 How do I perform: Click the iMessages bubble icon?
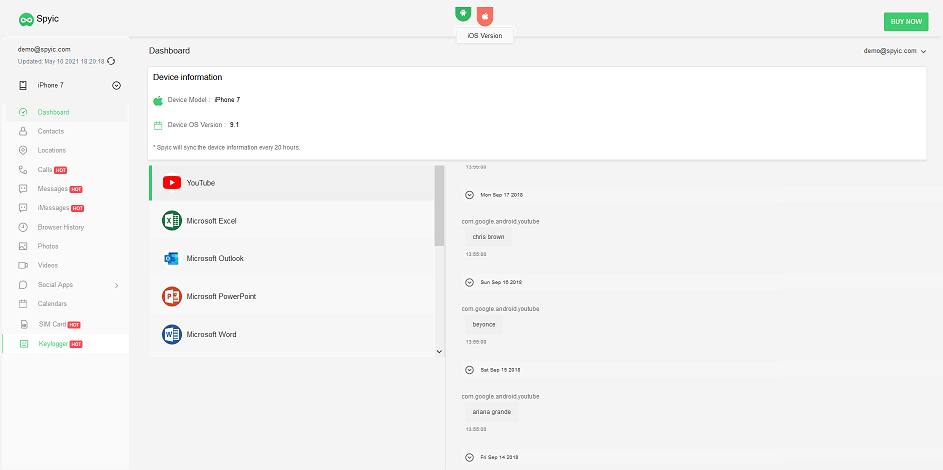click(23, 208)
